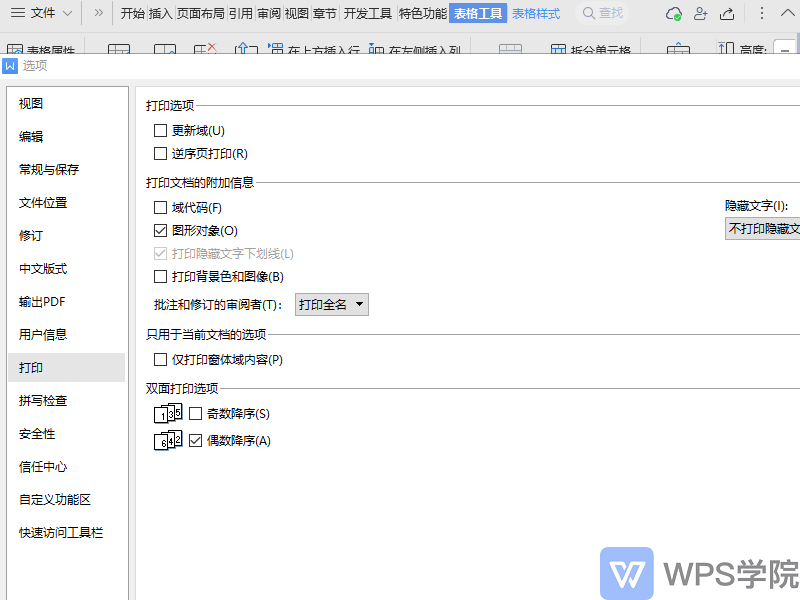Screen dimensions: 800x600
Task: Enable the 逆序页打印(R) checkbox
Action: 160,154
